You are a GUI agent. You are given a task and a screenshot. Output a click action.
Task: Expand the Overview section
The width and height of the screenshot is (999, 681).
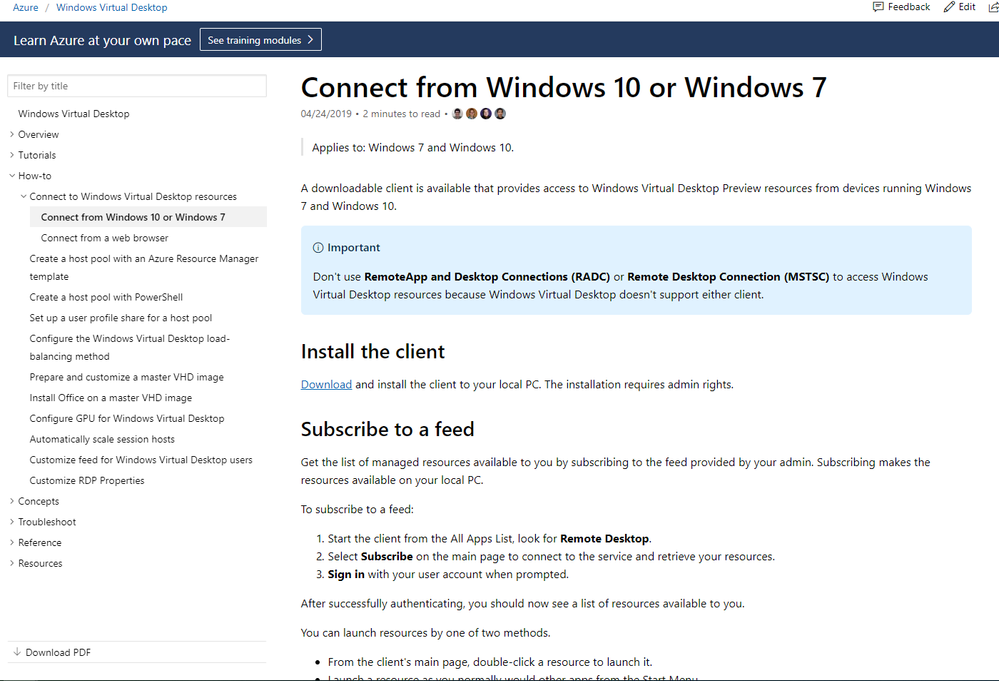pos(12,134)
